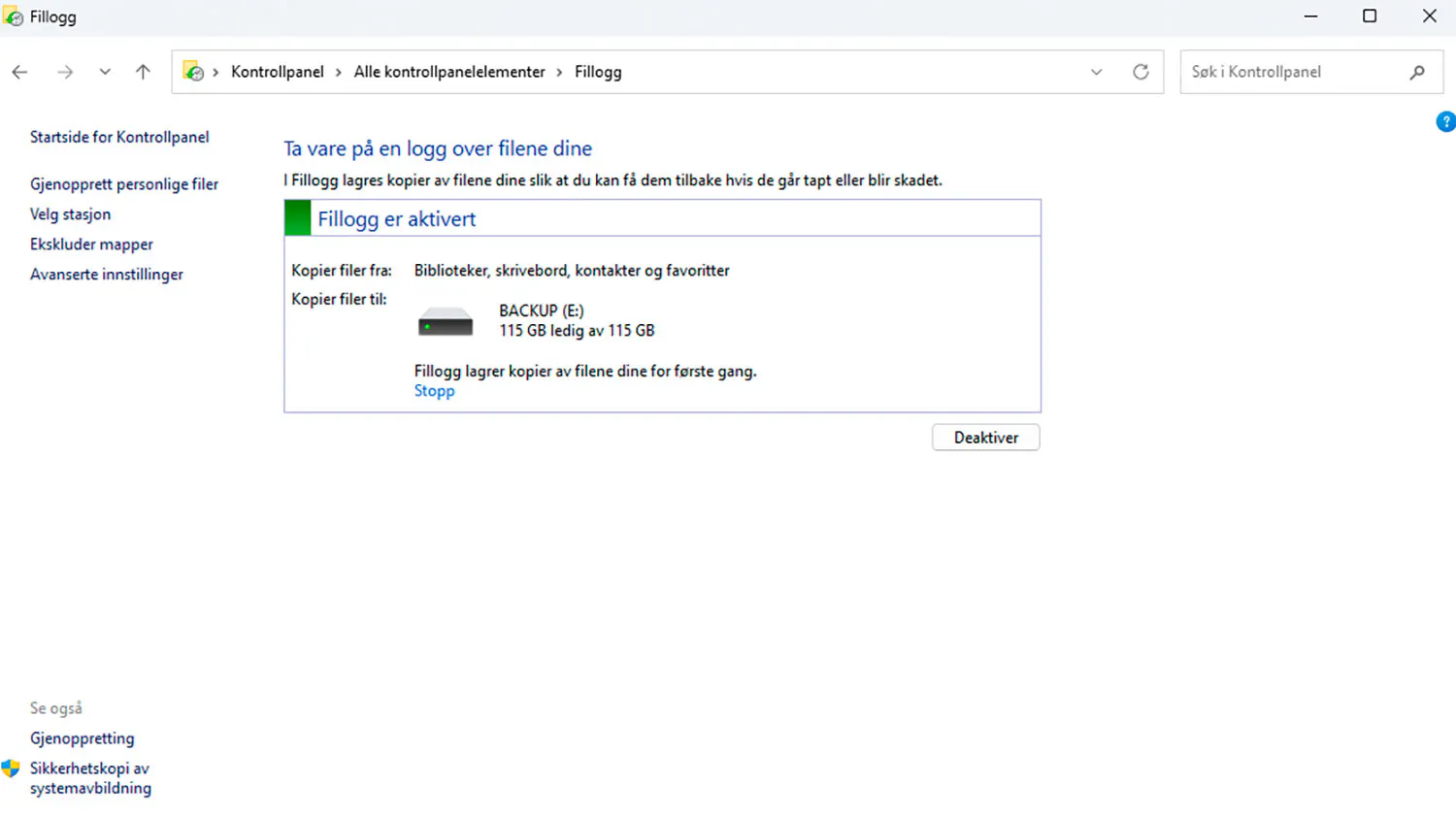Click the search magnifier icon
Screen dimensions: 1456x817
[1417, 72]
